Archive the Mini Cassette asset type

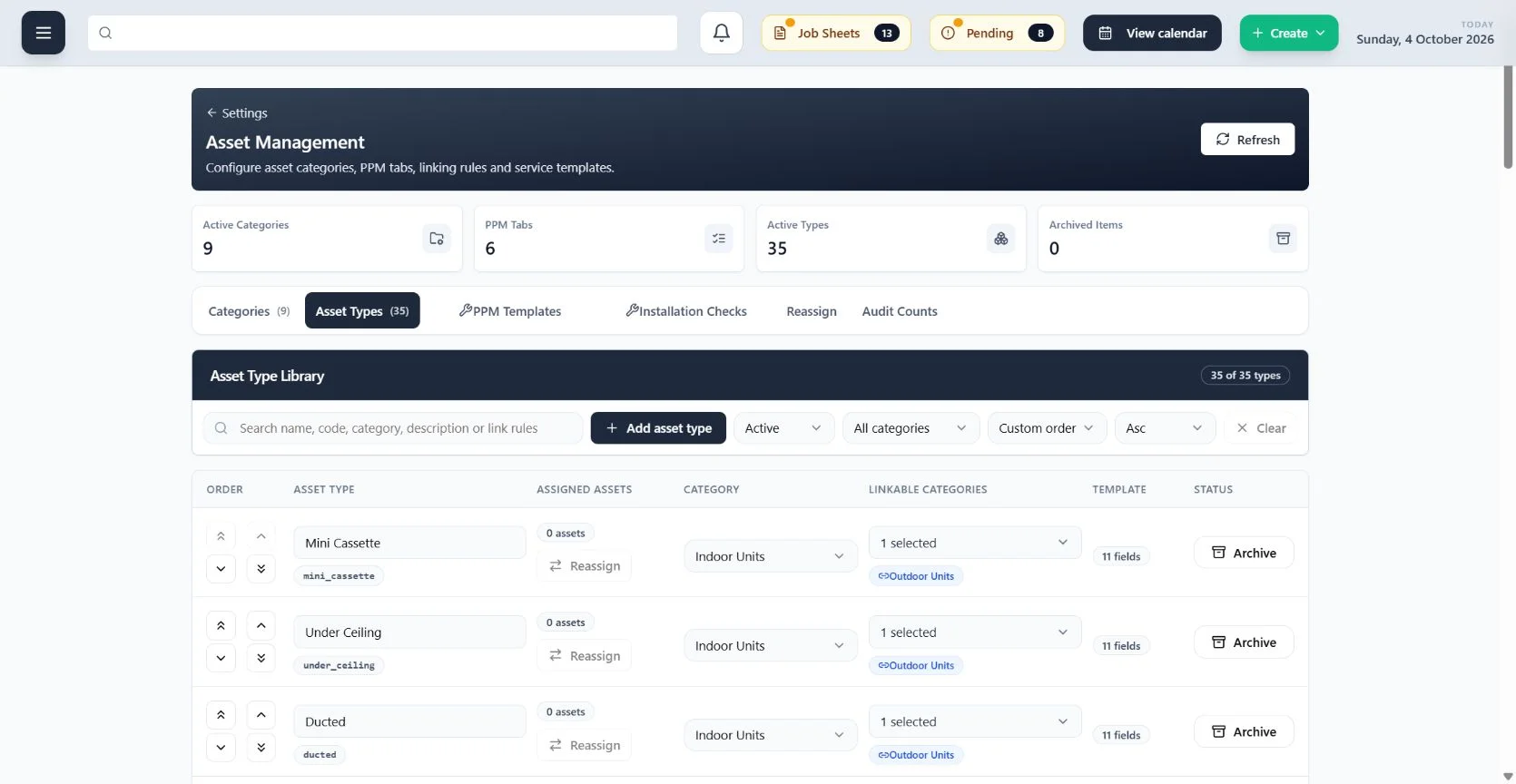point(1244,553)
